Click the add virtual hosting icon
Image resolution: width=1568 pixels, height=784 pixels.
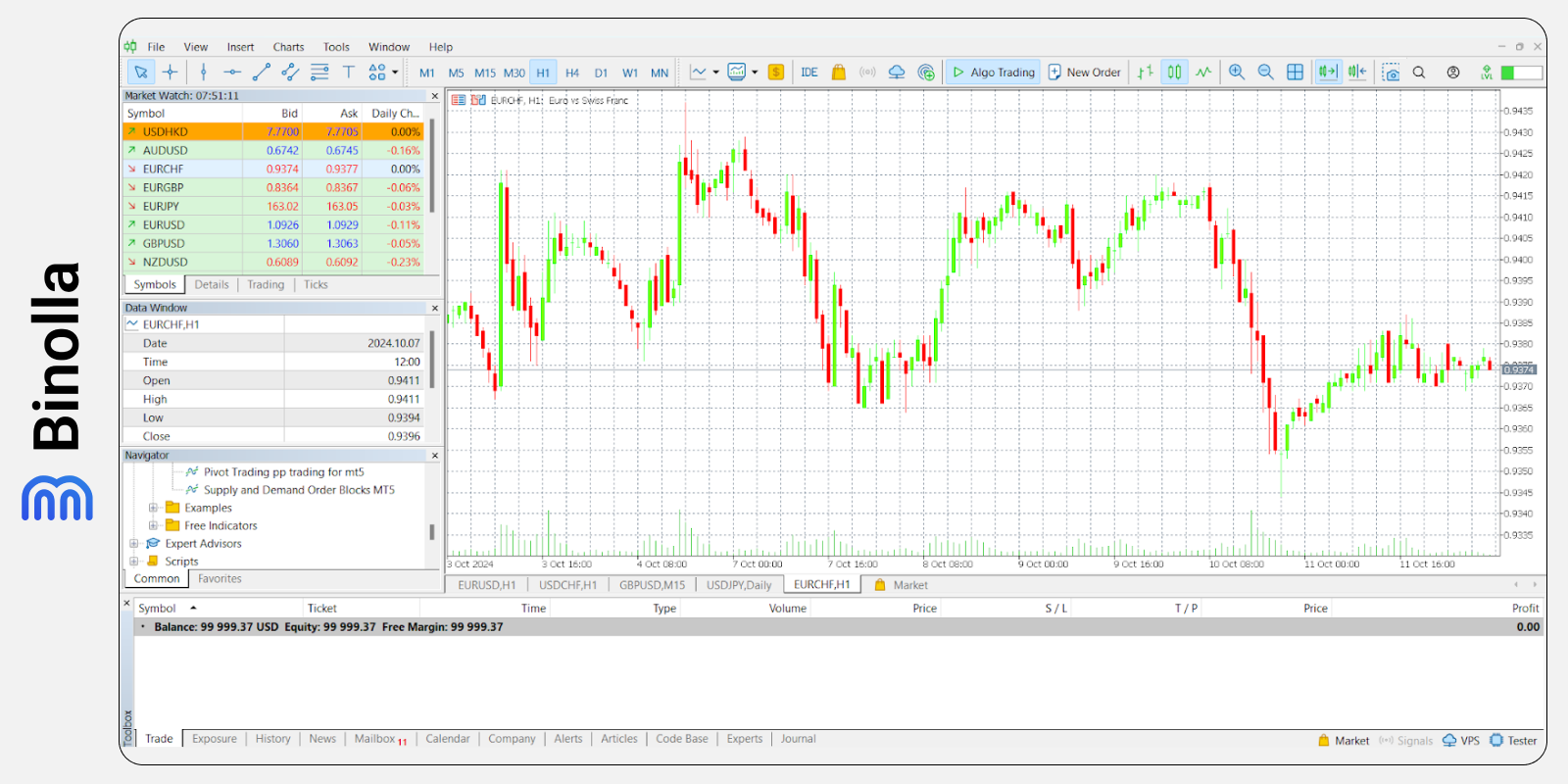[x=926, y=72]
